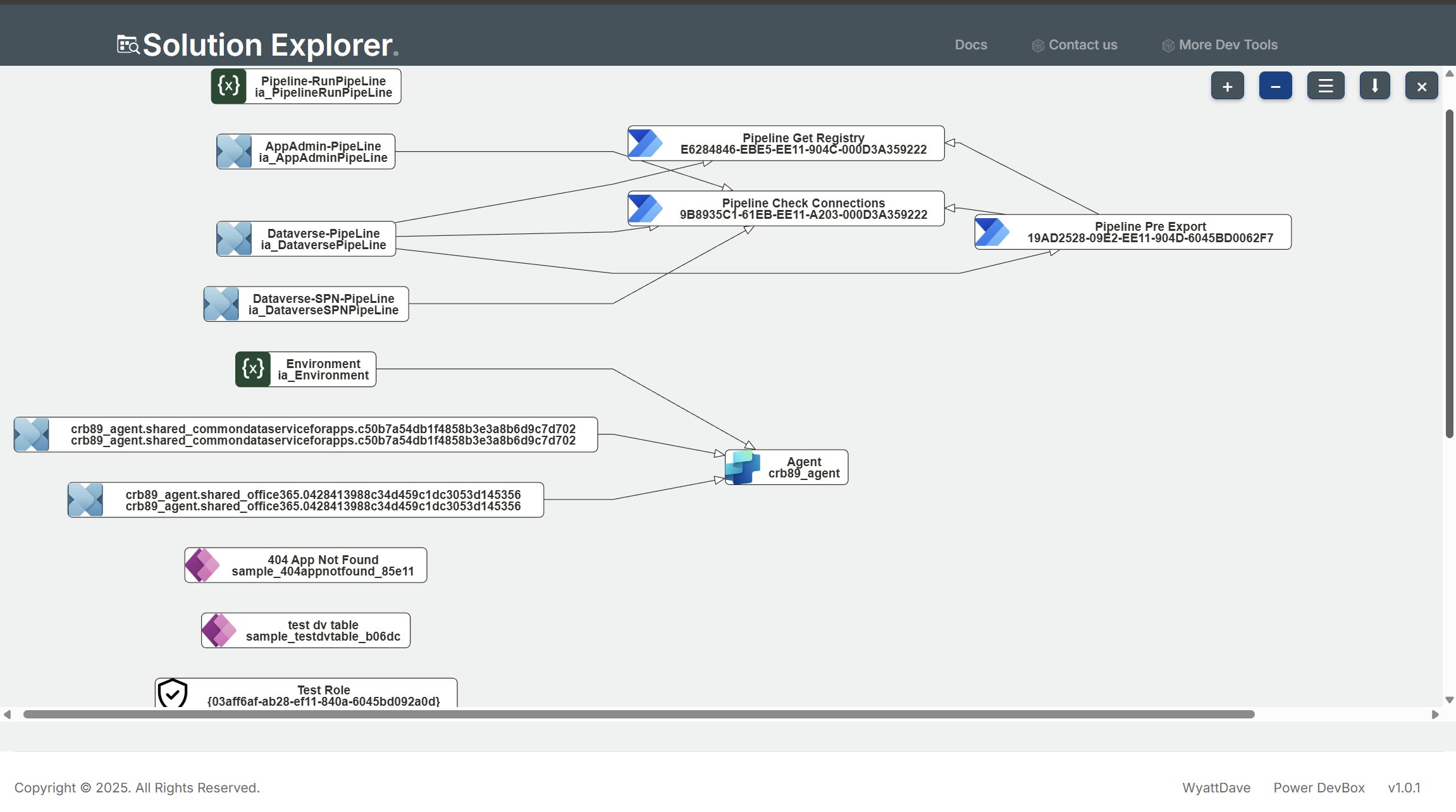Click the WyattDave footer link
This screenshot has height=812, width=1456.
pyautogui.click(x=1216, y=787)
